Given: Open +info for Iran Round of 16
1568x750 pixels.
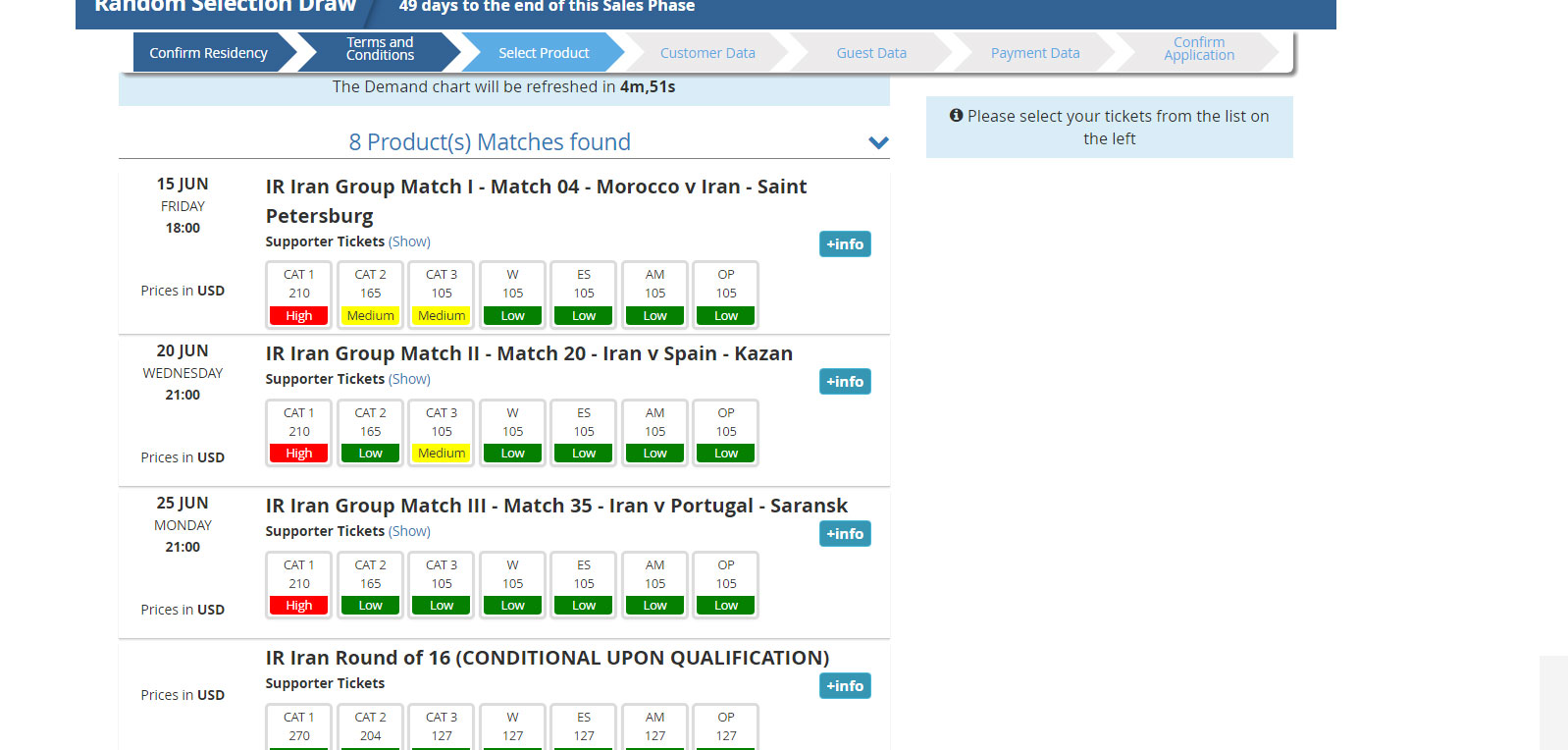Looking at the screenshot, I should tap(844, 686).
